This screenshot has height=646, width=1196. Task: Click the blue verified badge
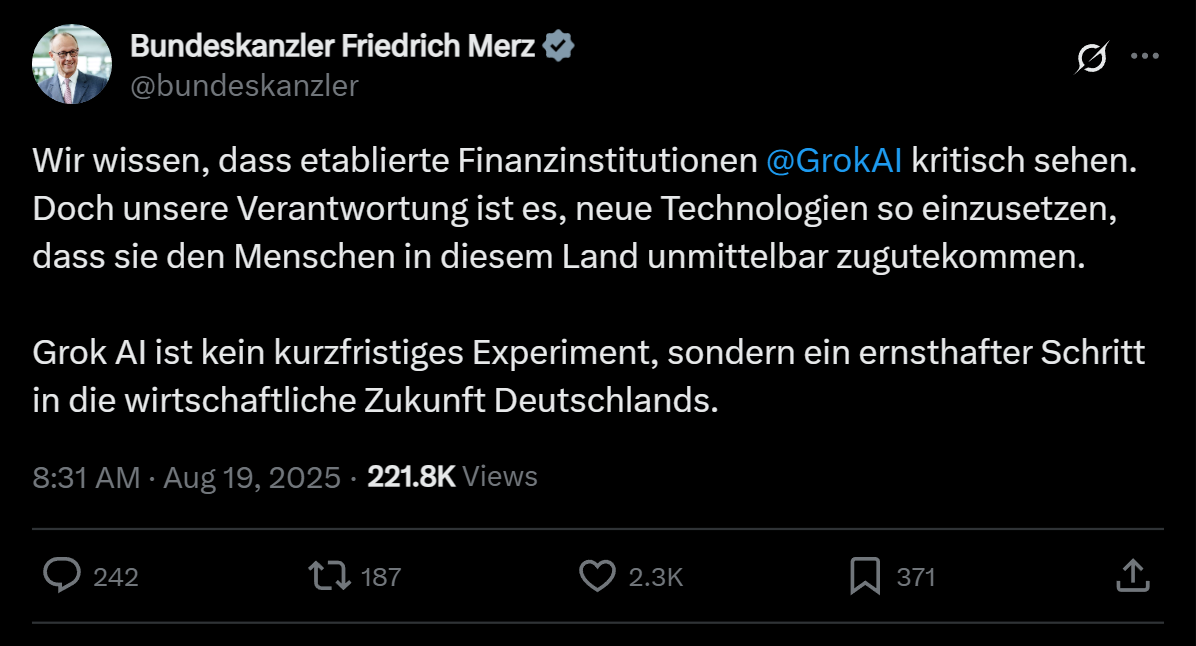point(558,45)
